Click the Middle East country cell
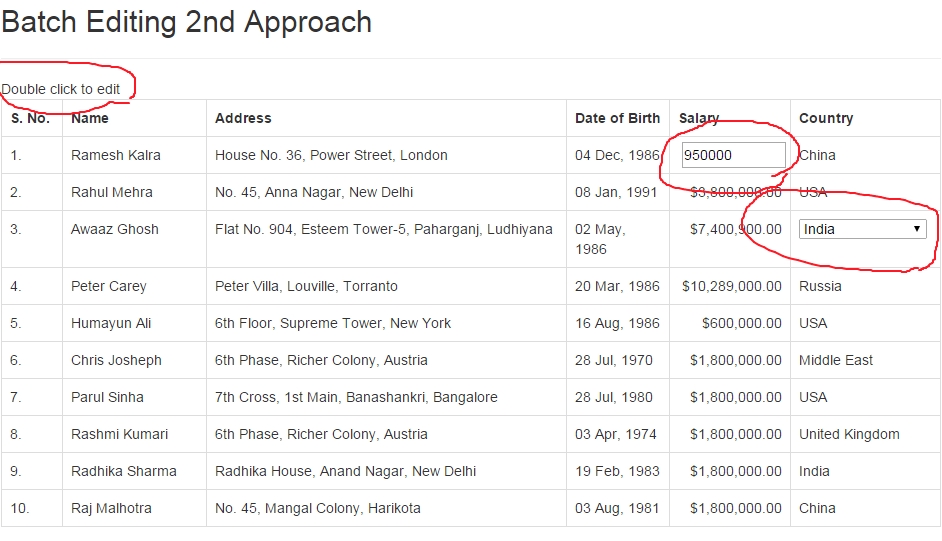This screenshot has height=541, width=942. [865, 360]
